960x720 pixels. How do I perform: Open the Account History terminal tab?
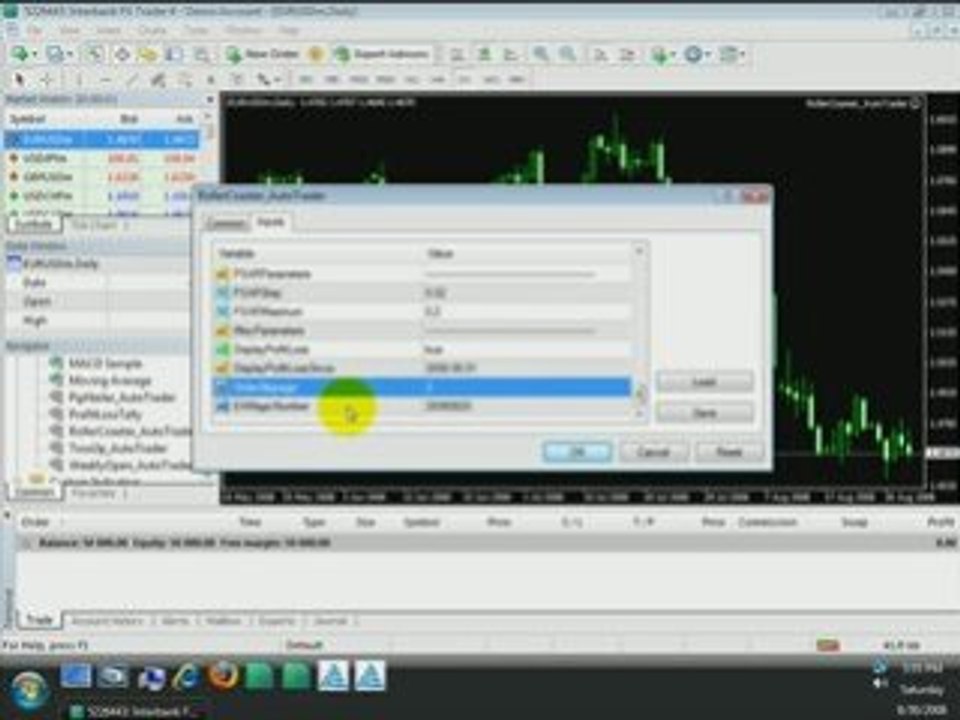(107, 621)
